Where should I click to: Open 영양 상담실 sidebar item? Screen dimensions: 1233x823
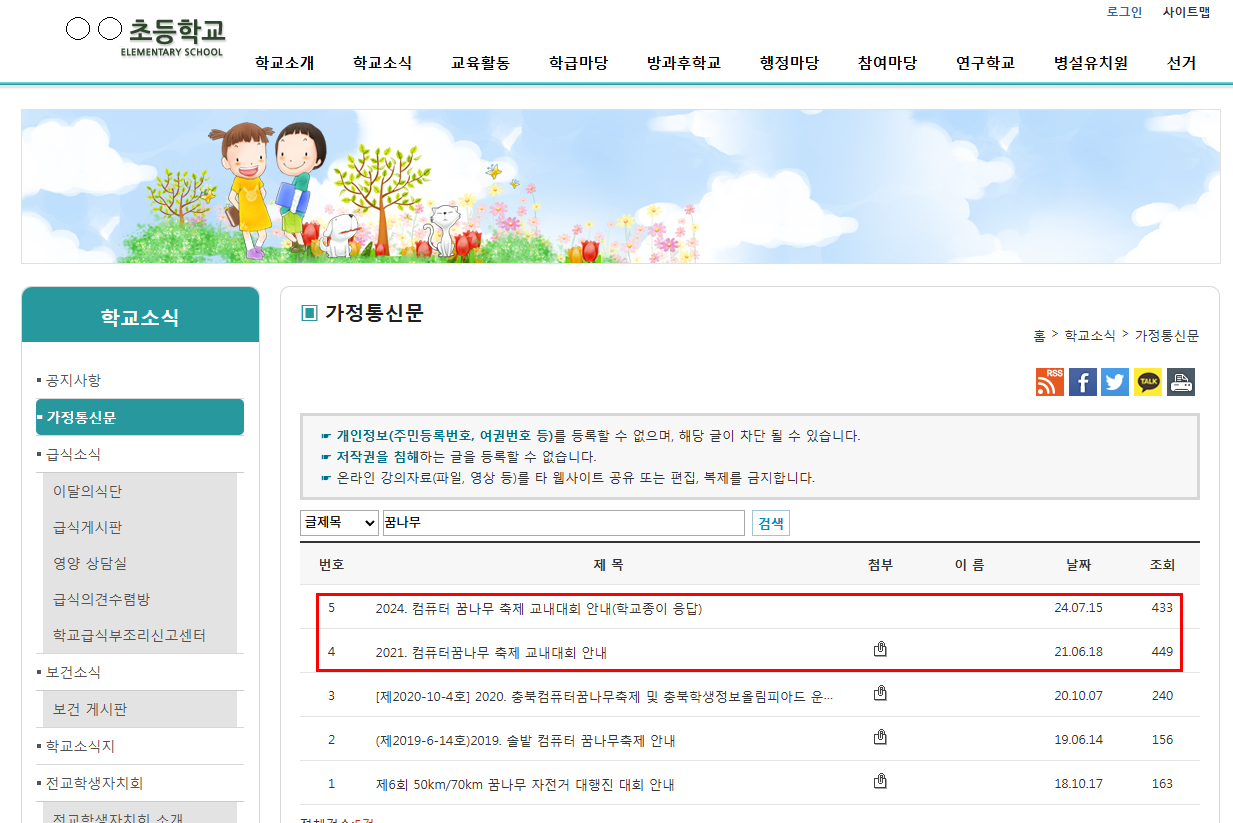point(90,563)
